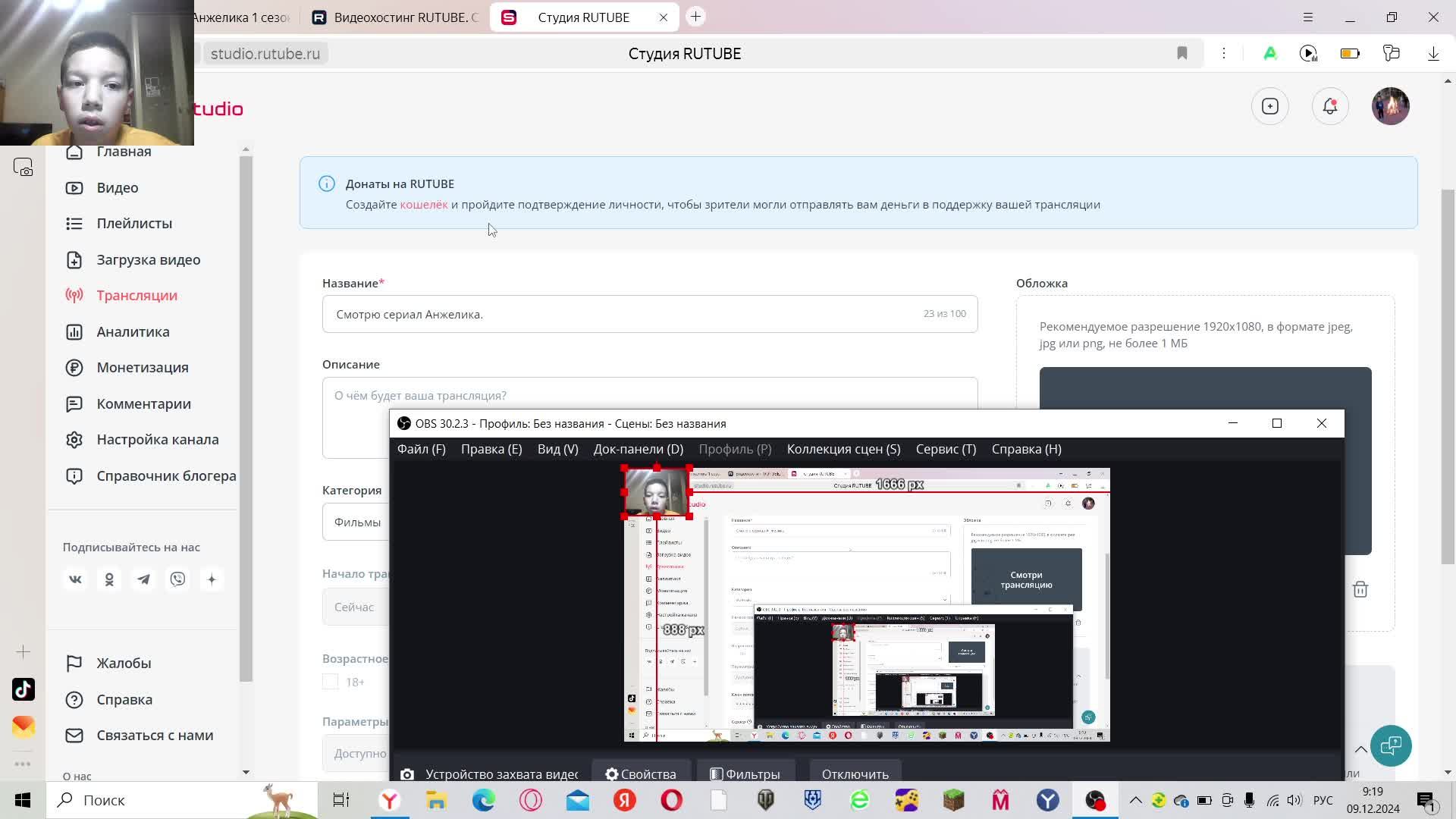Click the кошелёк link in donation banner
The height and width of the screenshot is (819, 1456).
pos(423,205)
